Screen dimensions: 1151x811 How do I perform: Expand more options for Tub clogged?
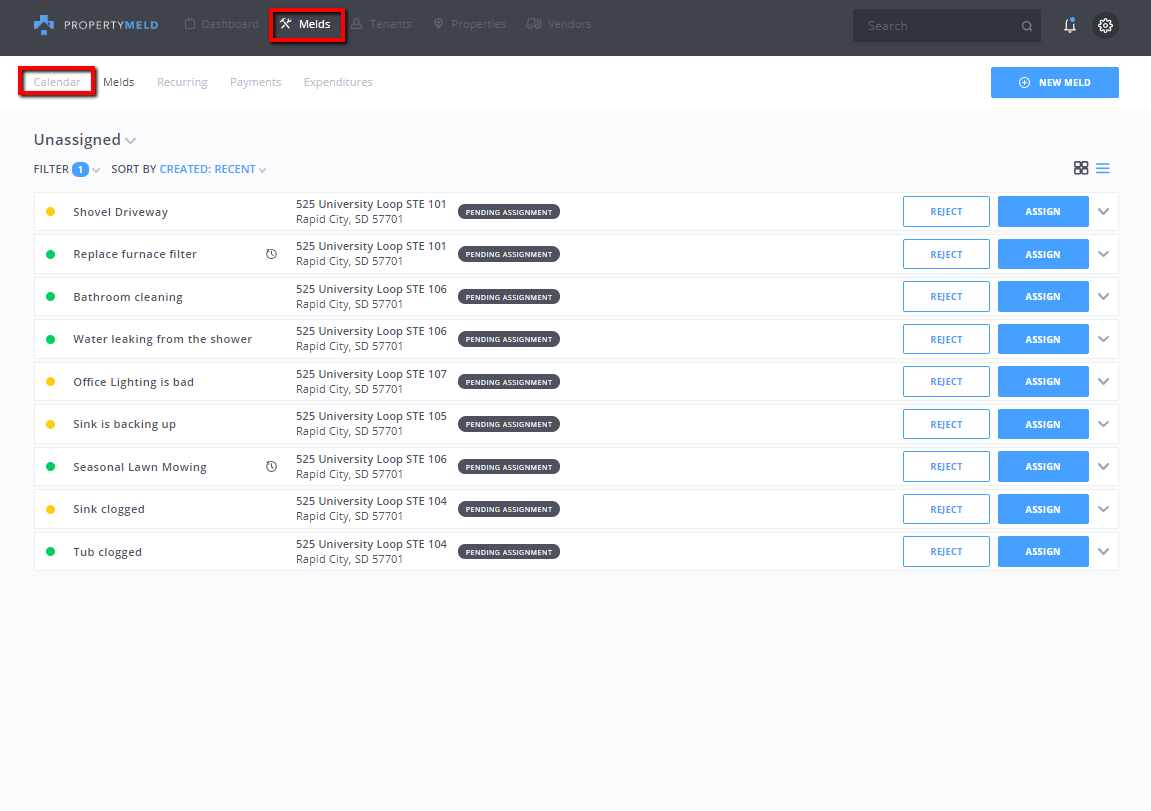click(x=1104, y=551)
